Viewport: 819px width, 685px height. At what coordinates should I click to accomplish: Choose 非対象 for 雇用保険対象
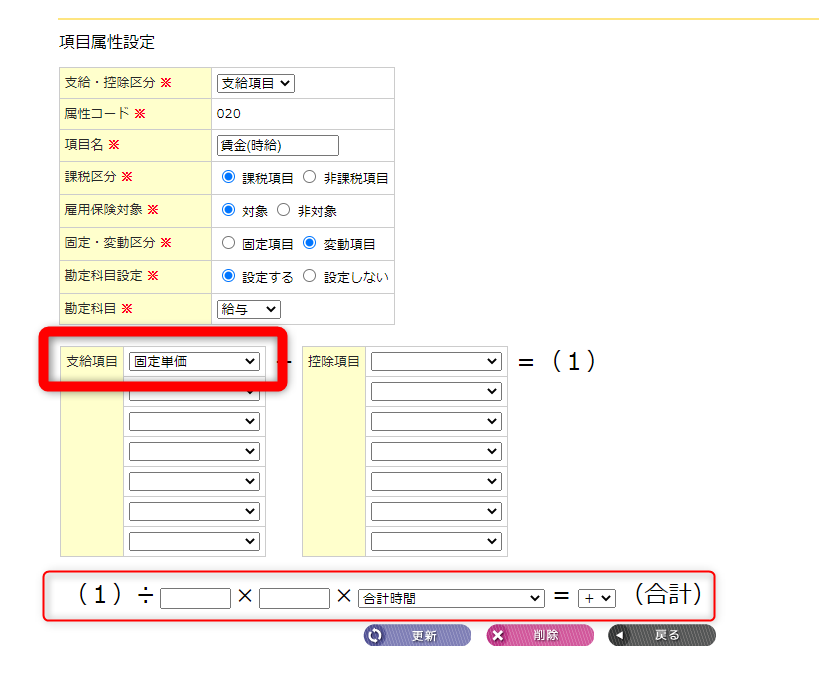[284, 210]
